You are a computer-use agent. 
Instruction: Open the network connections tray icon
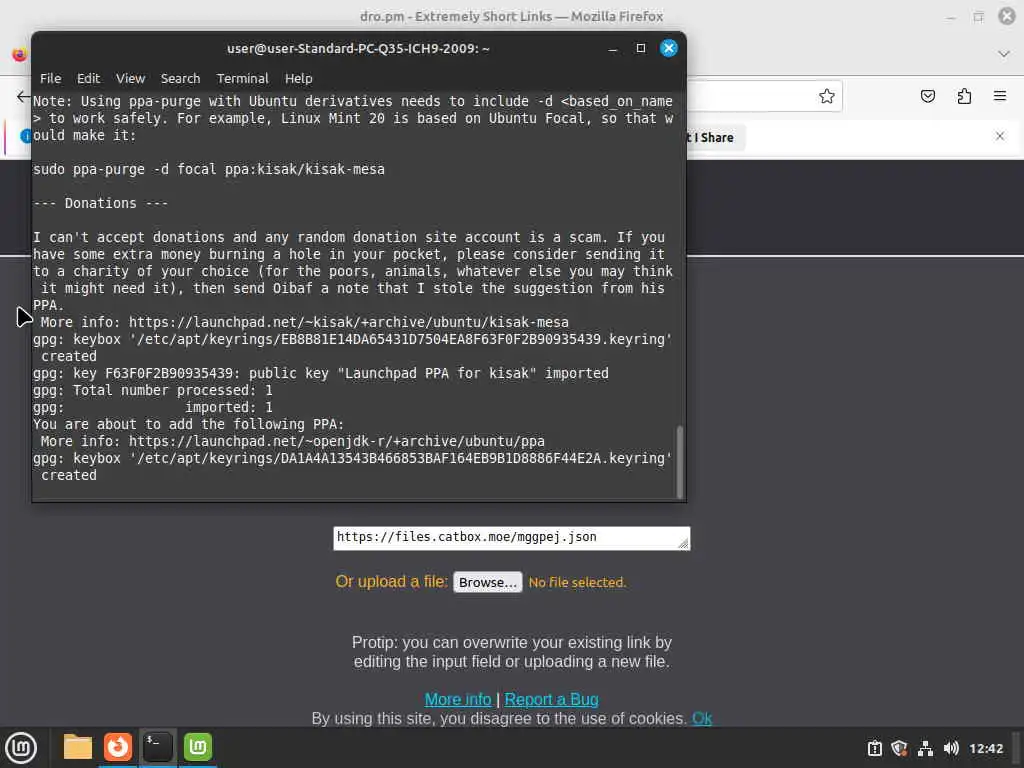pyautogui.click(x=925, y=748)
